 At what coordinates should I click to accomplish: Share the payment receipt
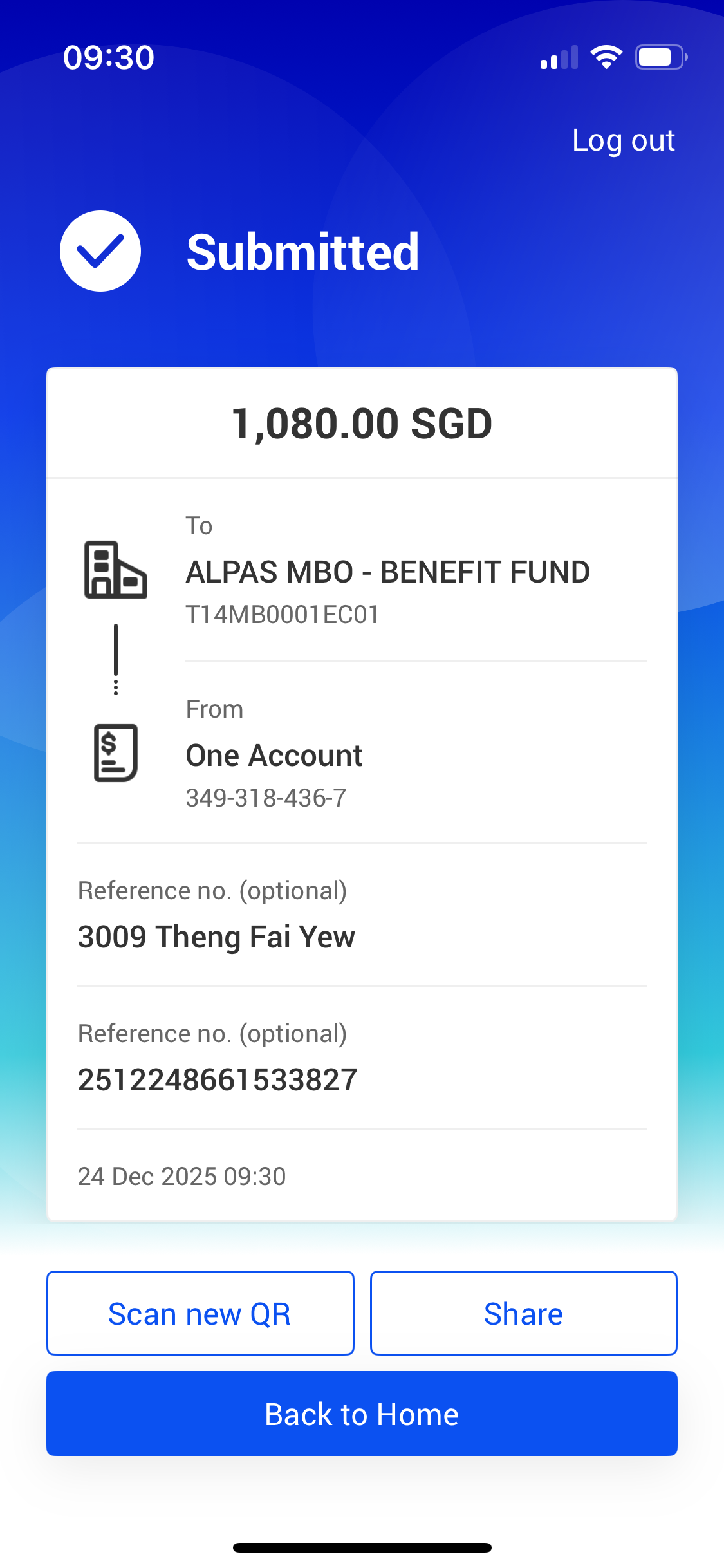tap(523, 1313)
